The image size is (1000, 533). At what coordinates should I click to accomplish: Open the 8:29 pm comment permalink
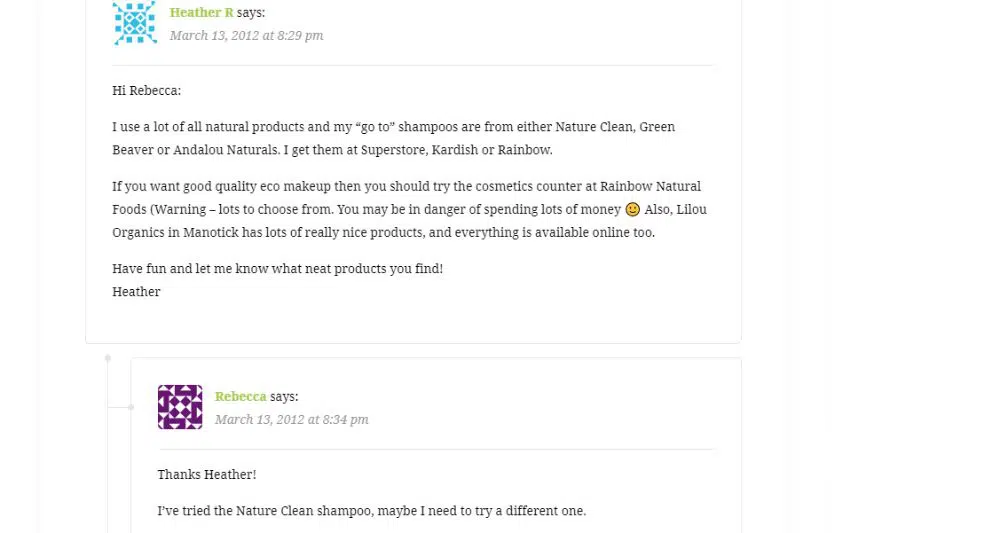(246, 36)
